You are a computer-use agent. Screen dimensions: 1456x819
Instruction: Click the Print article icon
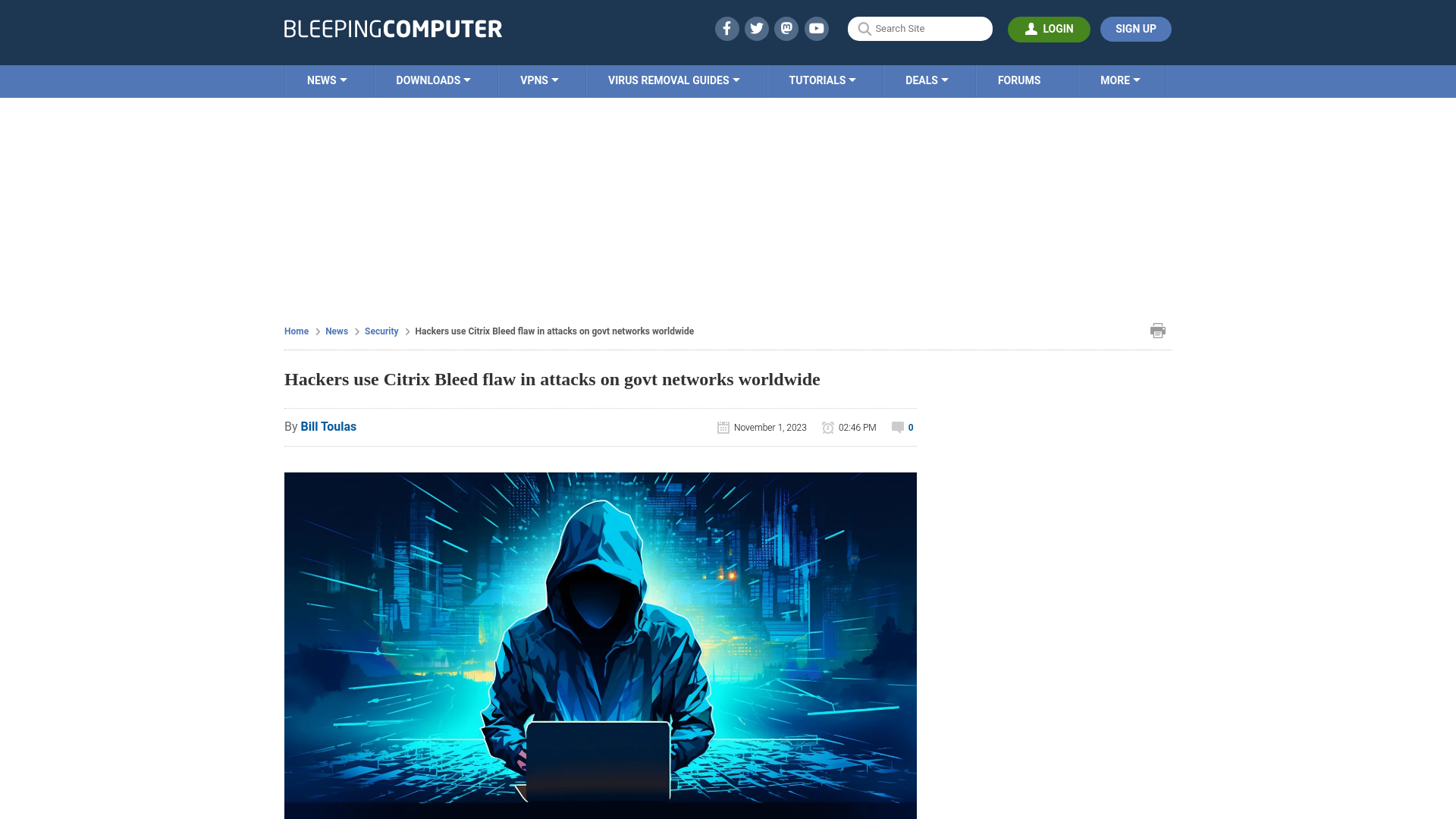(1157, 330)
